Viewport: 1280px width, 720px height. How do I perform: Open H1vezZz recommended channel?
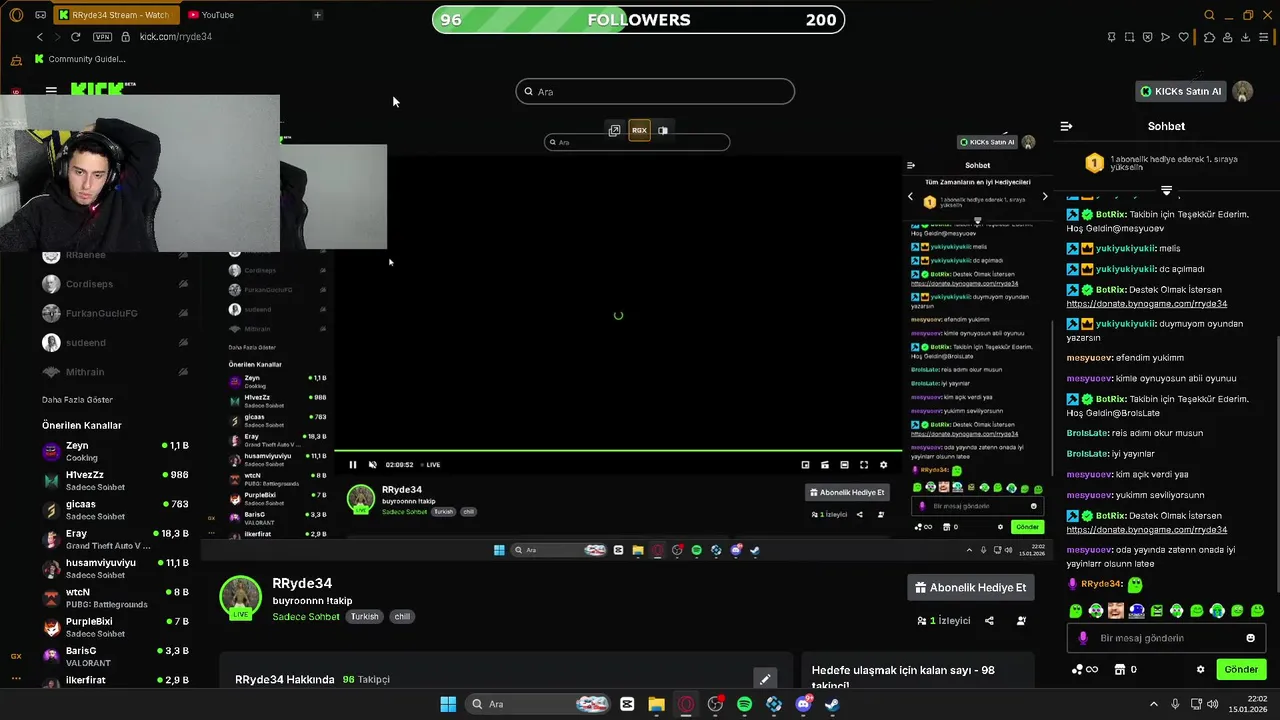click(x=115, y=480)
